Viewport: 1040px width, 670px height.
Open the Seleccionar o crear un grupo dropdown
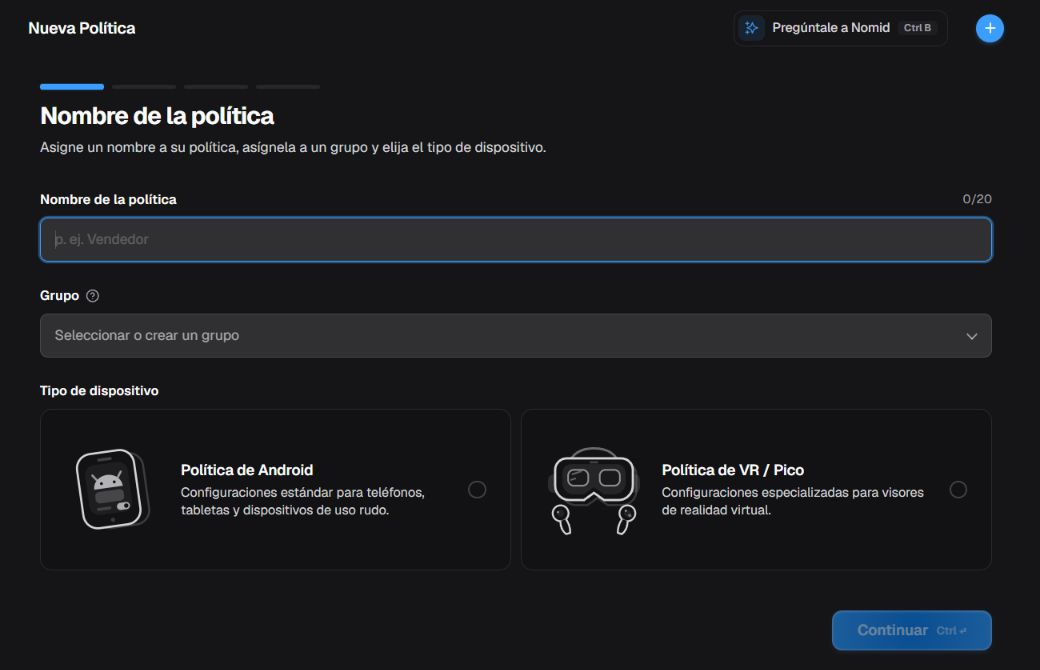pyautogui.click(x=515, y=336)
